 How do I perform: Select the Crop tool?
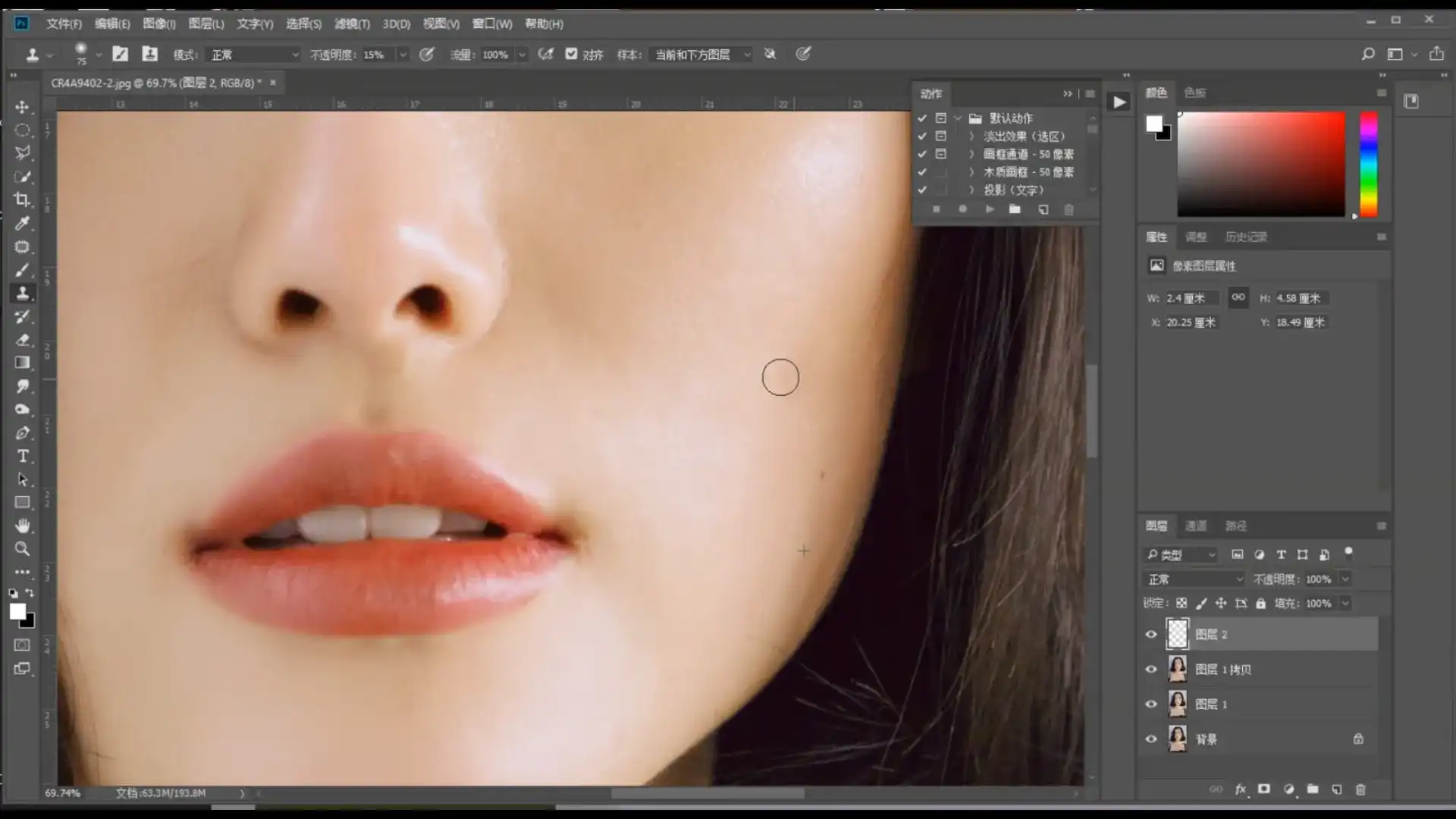click(22, 200)
